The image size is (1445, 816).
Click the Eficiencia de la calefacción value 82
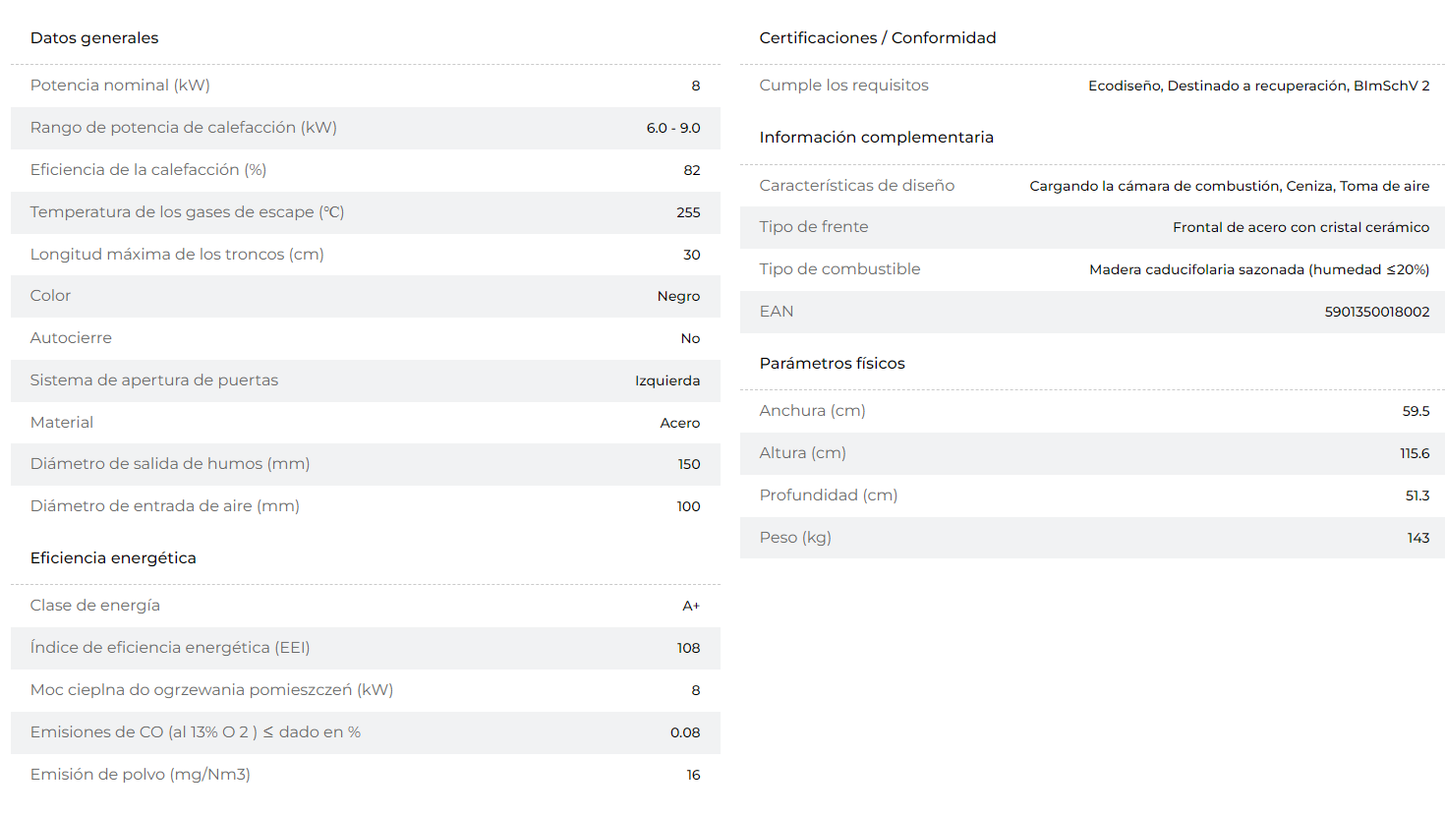[x=692, y=170]
